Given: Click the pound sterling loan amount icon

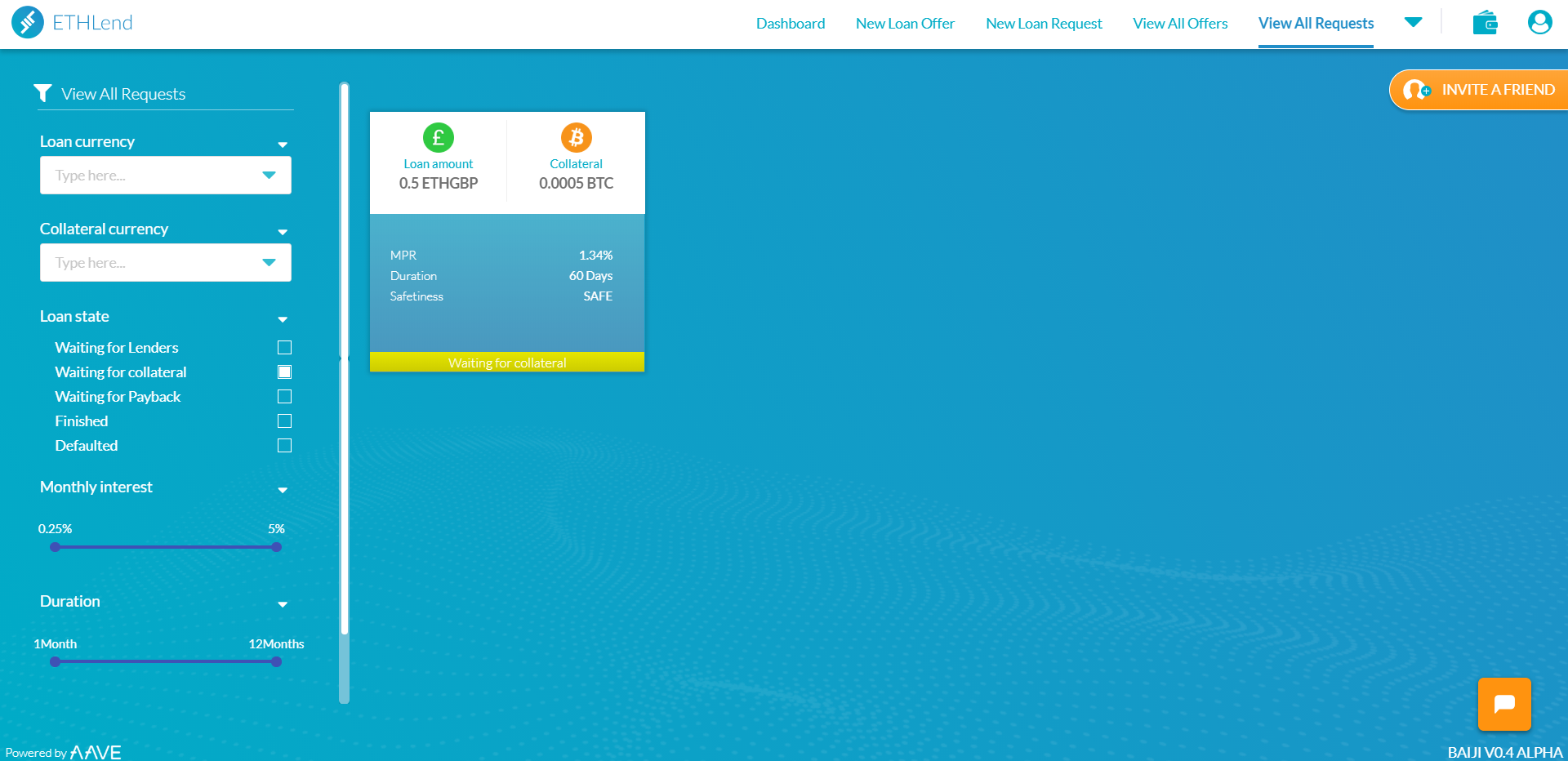Looking at the screenshot, I should pyautogui.click(x=439, y=137).
